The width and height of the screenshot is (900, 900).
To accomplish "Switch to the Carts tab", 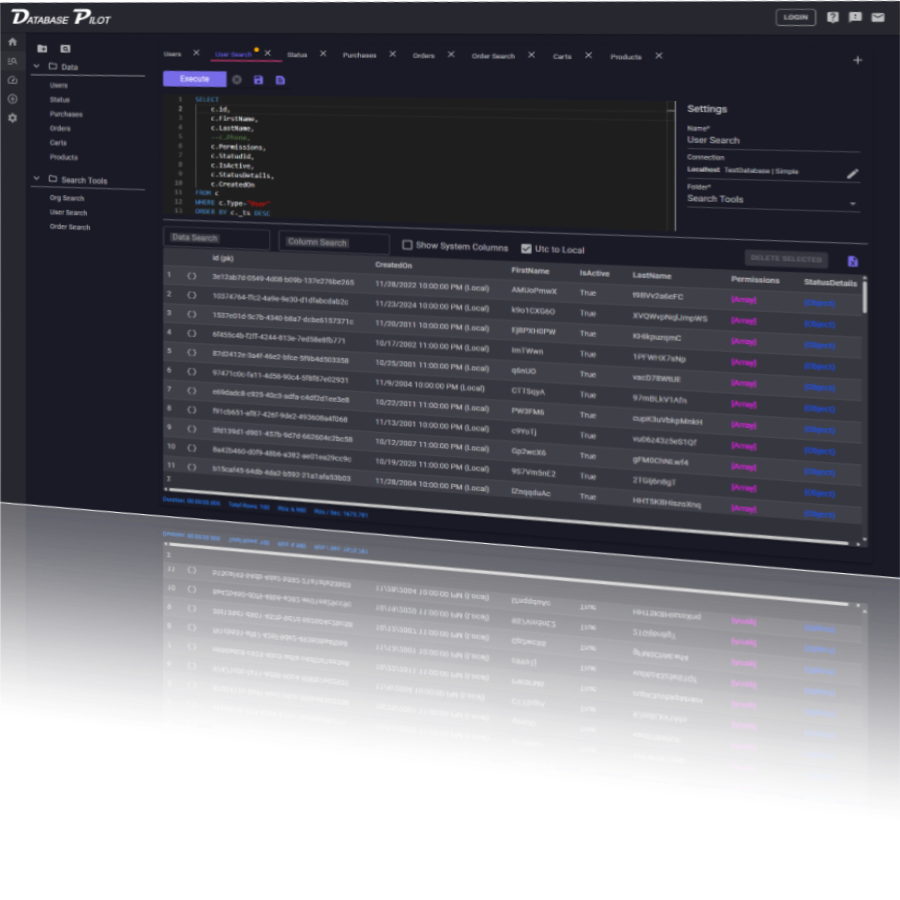I will click(x=562, y=56).
